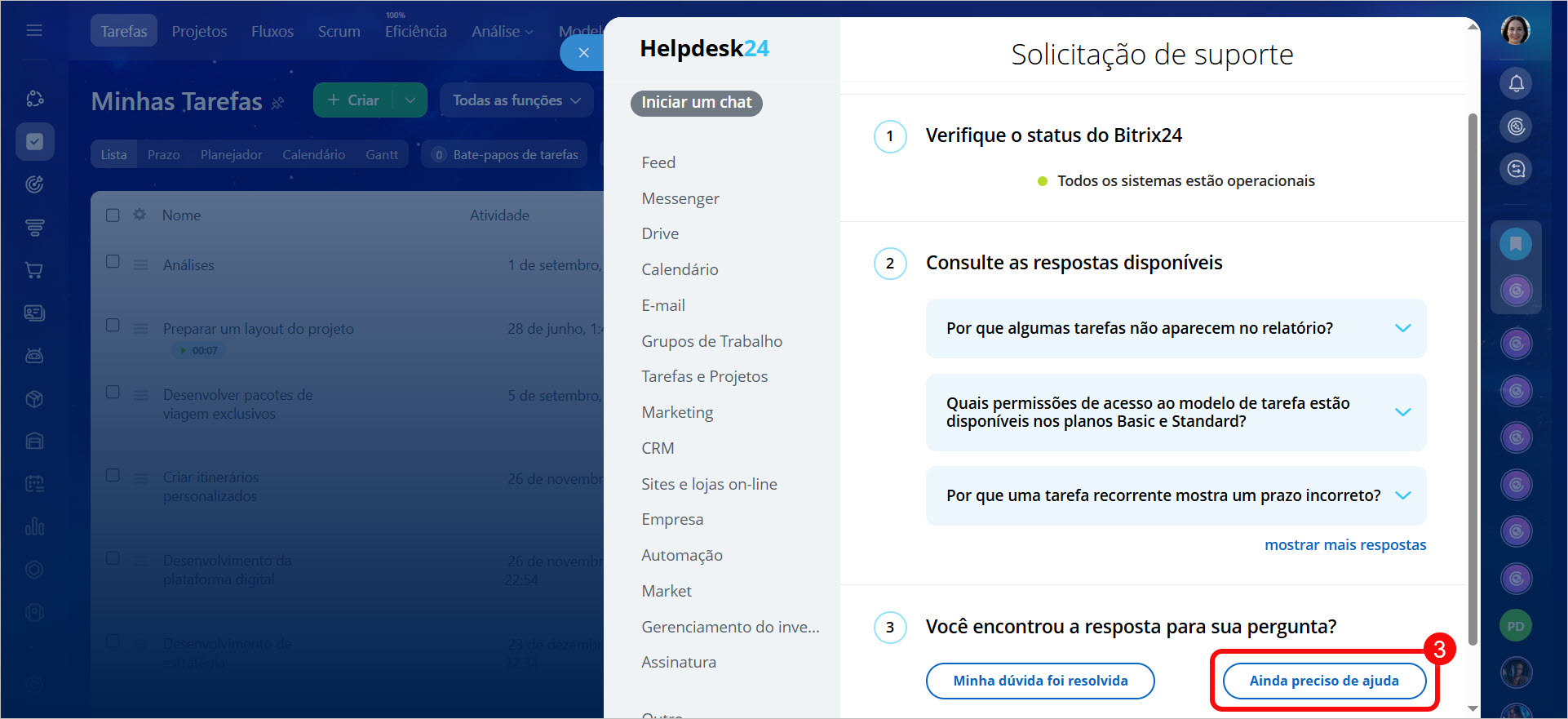Screen dimensions: 1568x719
Task: Click the tasks checkmark sidebar icon
Action: (34, 141)
